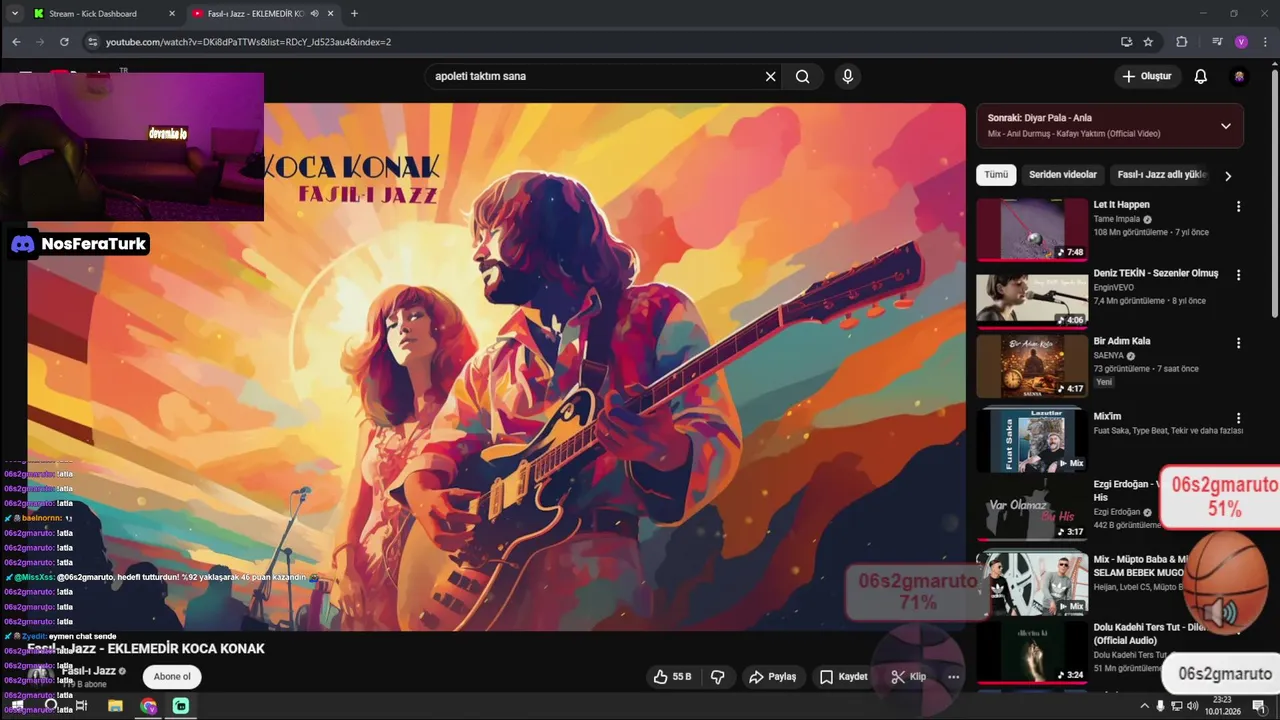Click the browser address bar URL
1280x720 pixels.
point(248,42)
